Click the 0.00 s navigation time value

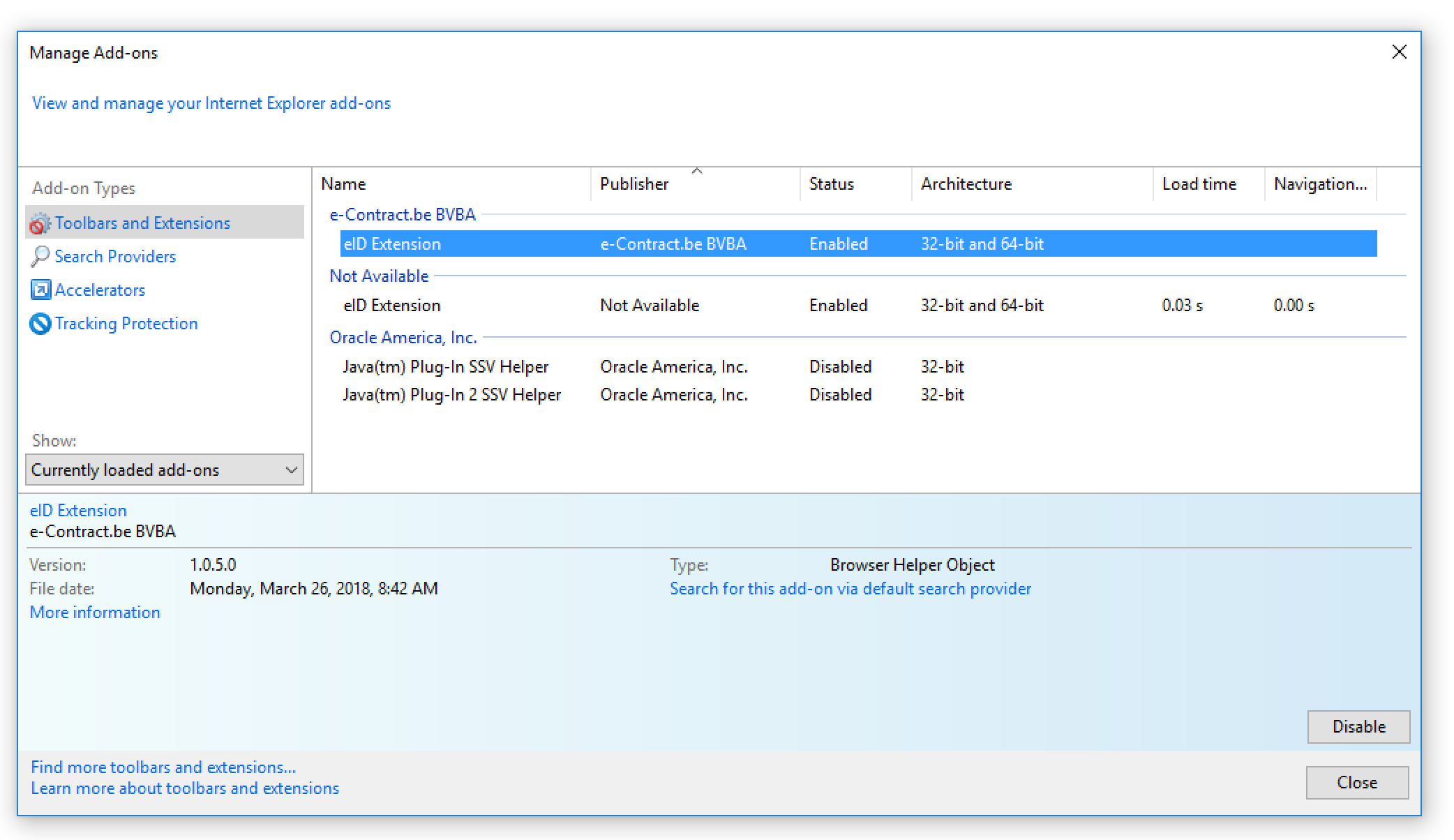point(1294,305)
